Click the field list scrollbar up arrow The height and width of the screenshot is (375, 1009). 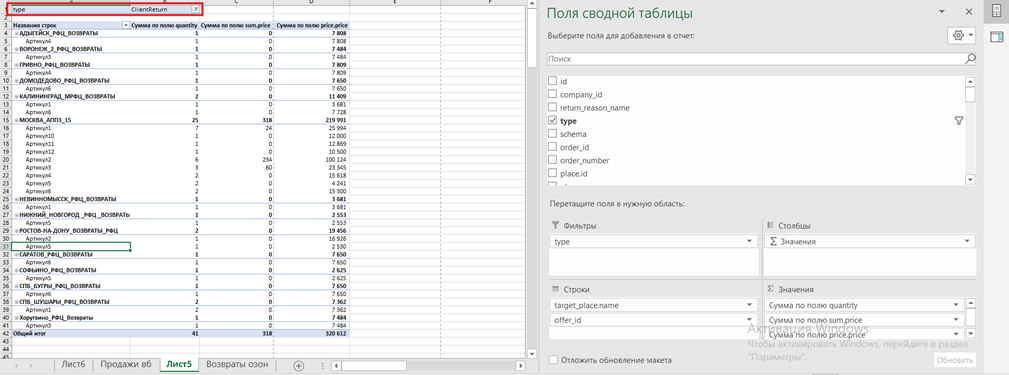click(970, 81)
